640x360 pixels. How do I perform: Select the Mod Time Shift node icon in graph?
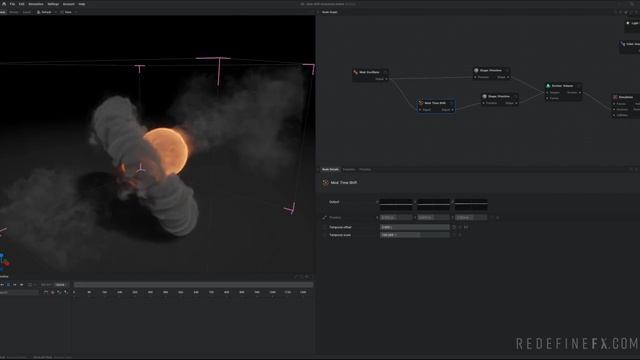coord(421,103)
